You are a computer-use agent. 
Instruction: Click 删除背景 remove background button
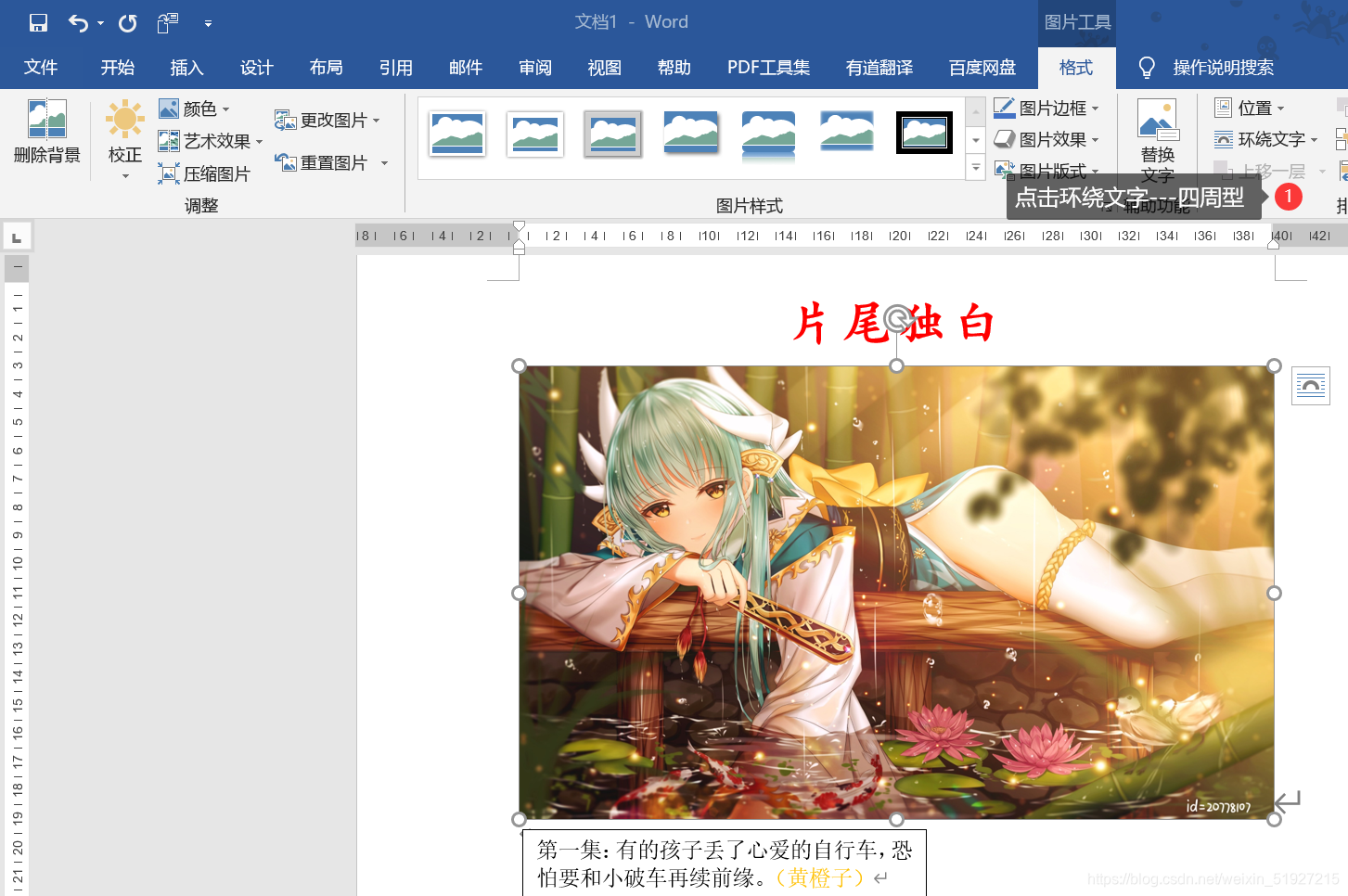(x=46, y=132)
